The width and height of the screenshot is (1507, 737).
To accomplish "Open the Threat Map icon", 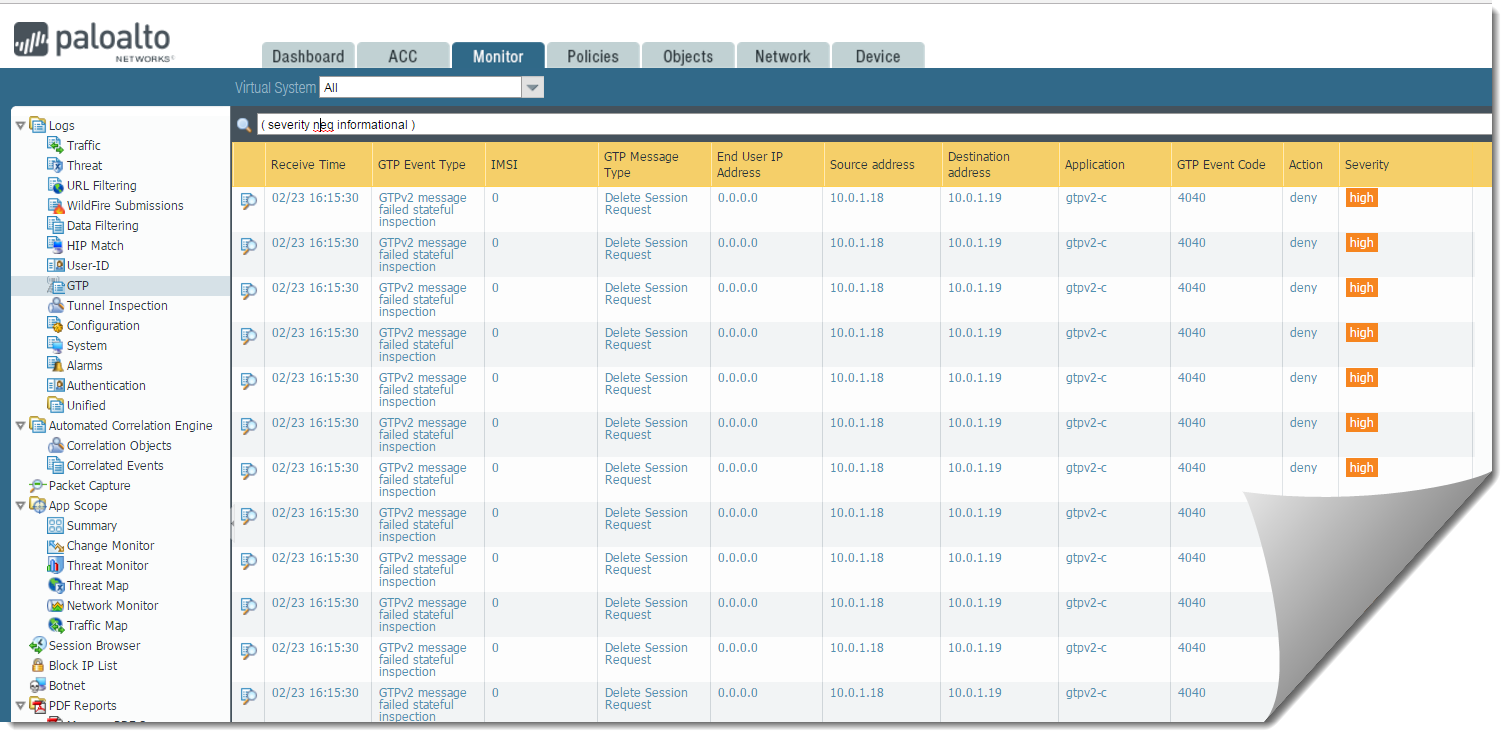I will tap(56, 585).
